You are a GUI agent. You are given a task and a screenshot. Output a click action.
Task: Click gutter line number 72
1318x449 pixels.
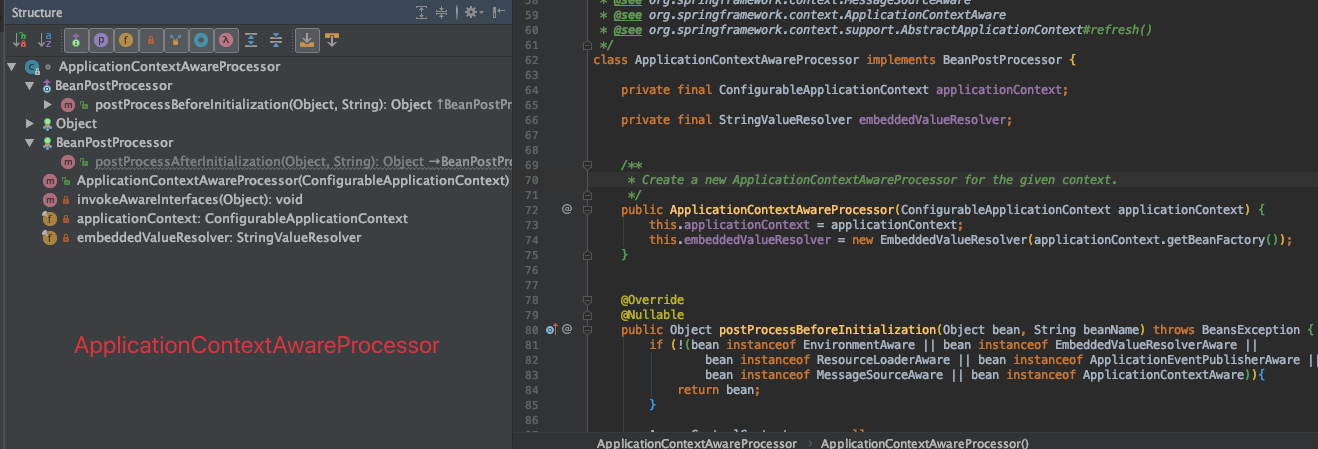pyautogui.click(x=531, y=210)
